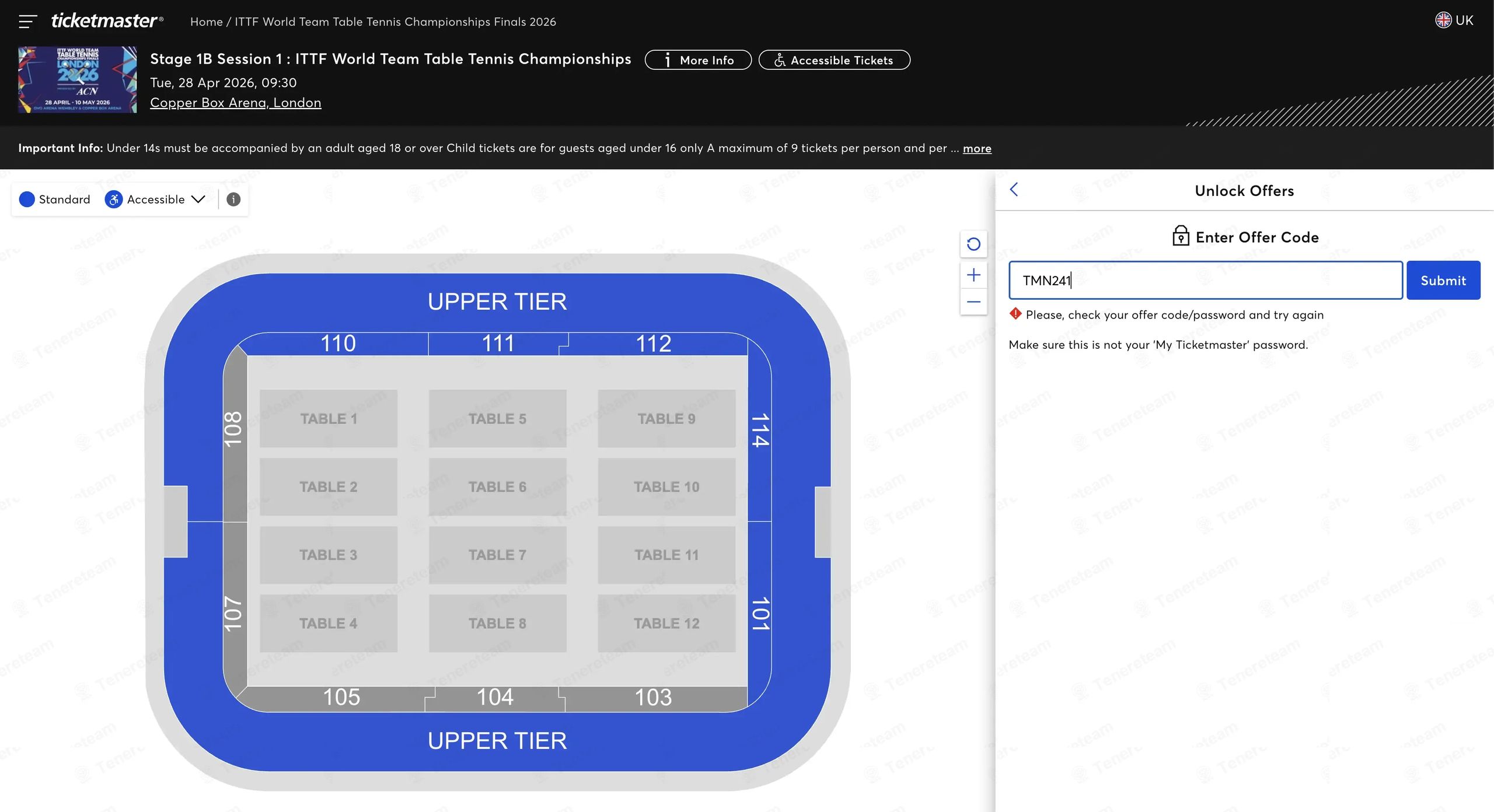Select section 105 on the map
The image size is (1494, 812).
[x=341, y=698]
